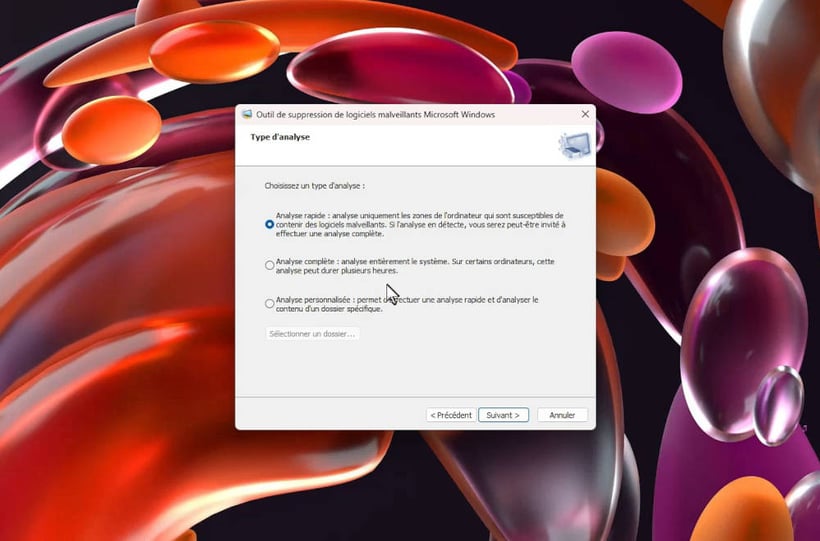Close the malware removal tool dialog

(x=585, y=114)
